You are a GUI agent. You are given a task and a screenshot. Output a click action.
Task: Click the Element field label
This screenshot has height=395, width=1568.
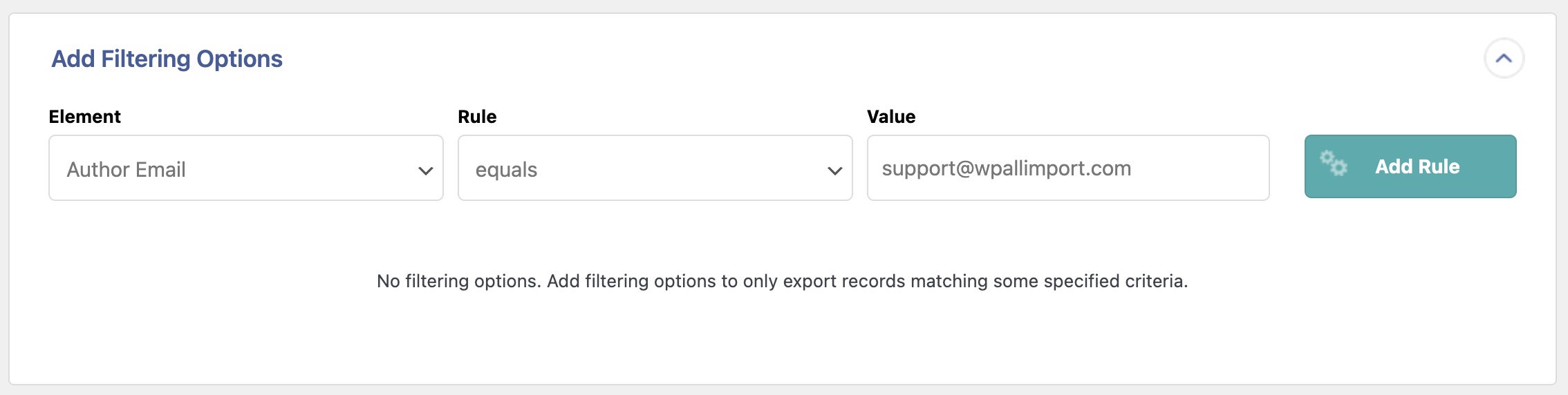[84, 117]
